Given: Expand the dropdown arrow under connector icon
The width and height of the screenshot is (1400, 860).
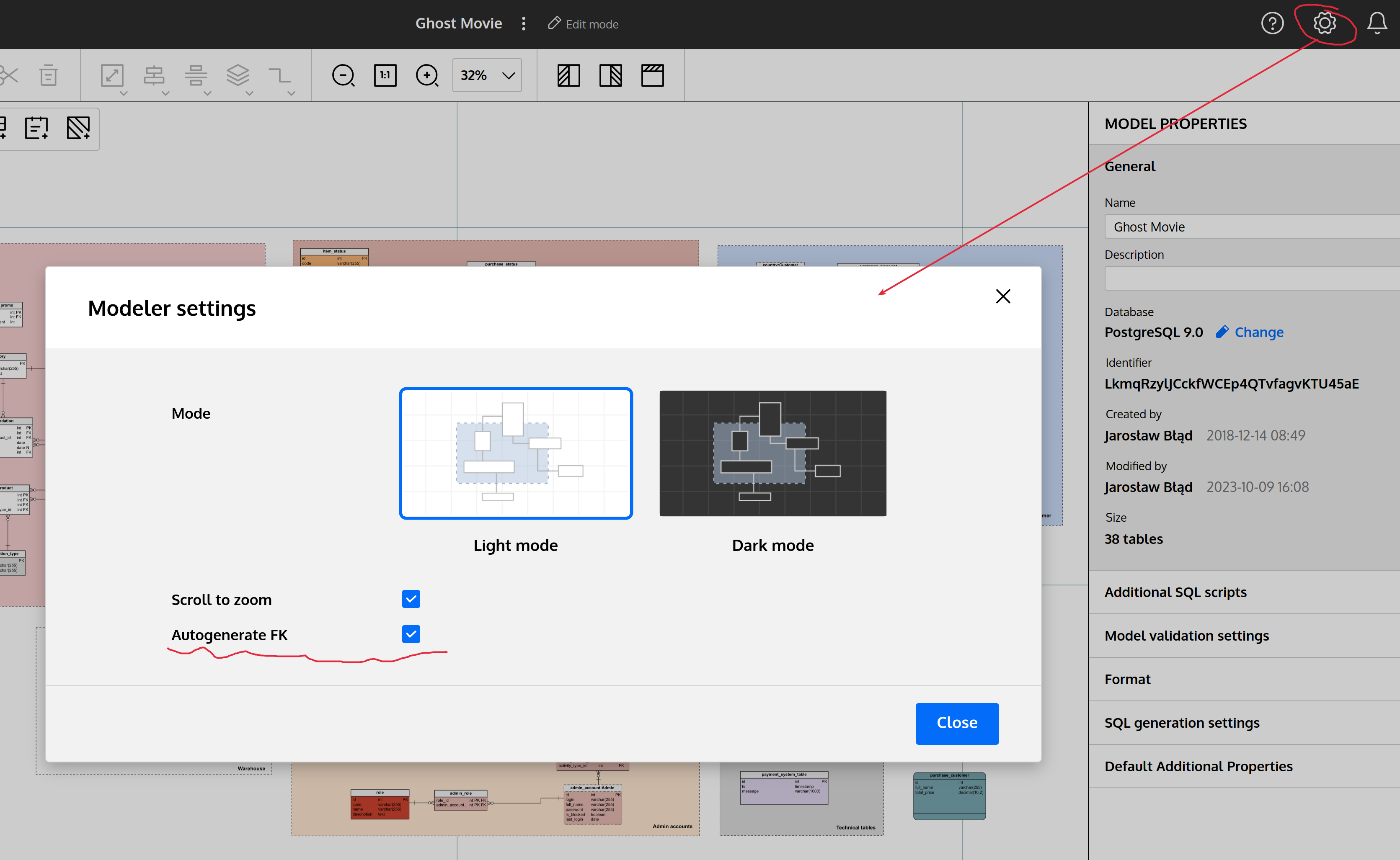Looking at the screenshot, I should pyautogui.click(x=292, y=93).
